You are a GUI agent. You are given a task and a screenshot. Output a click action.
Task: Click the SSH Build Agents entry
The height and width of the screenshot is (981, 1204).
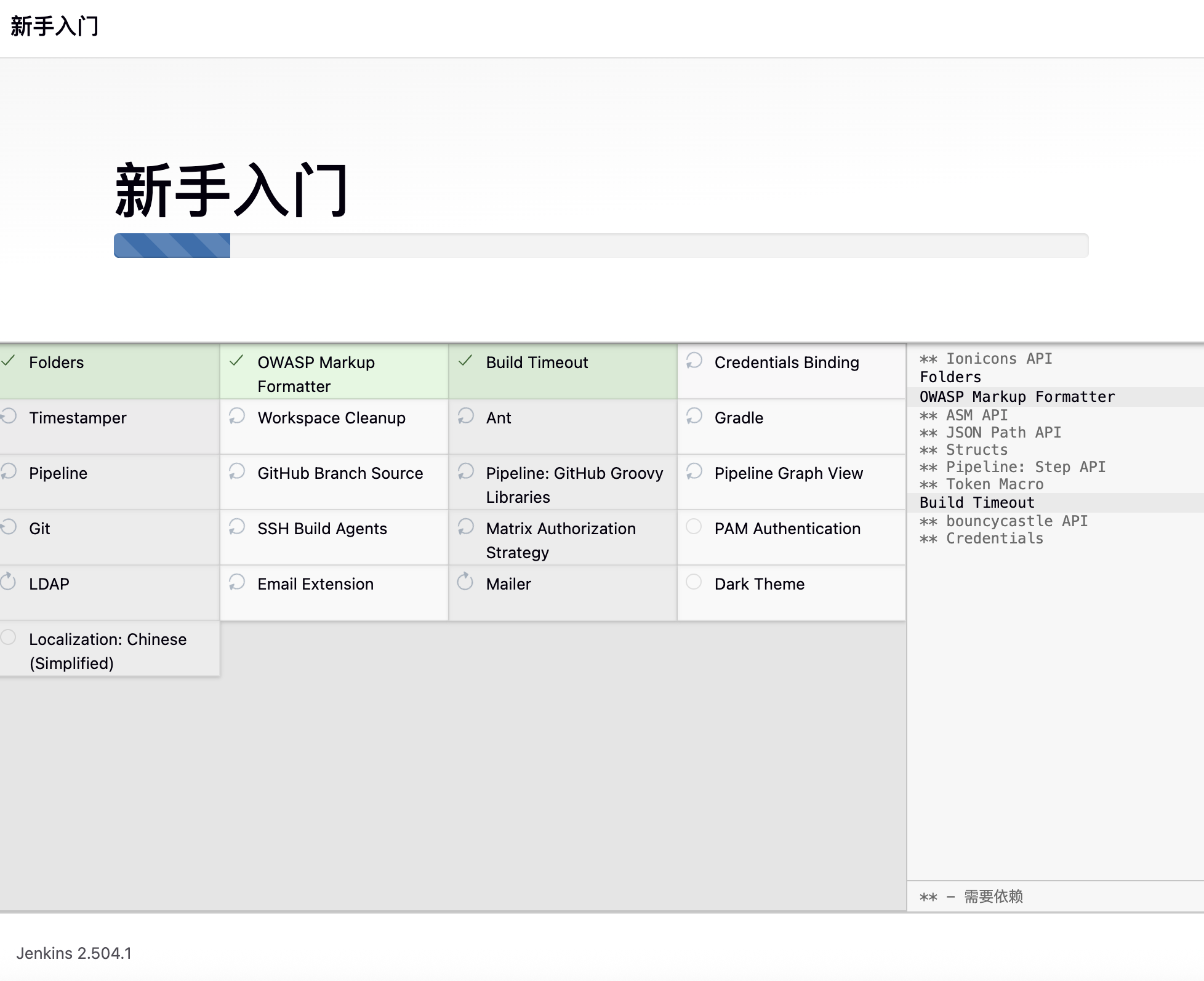tap(322, 529)
